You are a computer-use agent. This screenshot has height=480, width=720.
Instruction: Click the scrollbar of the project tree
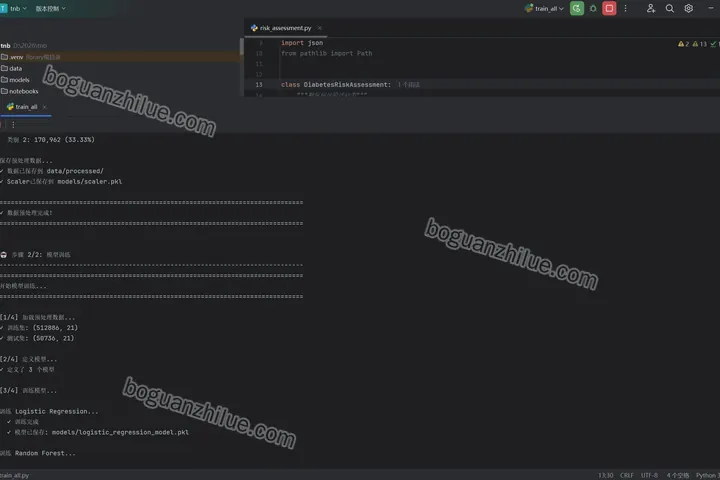click(x=242, y=47)
